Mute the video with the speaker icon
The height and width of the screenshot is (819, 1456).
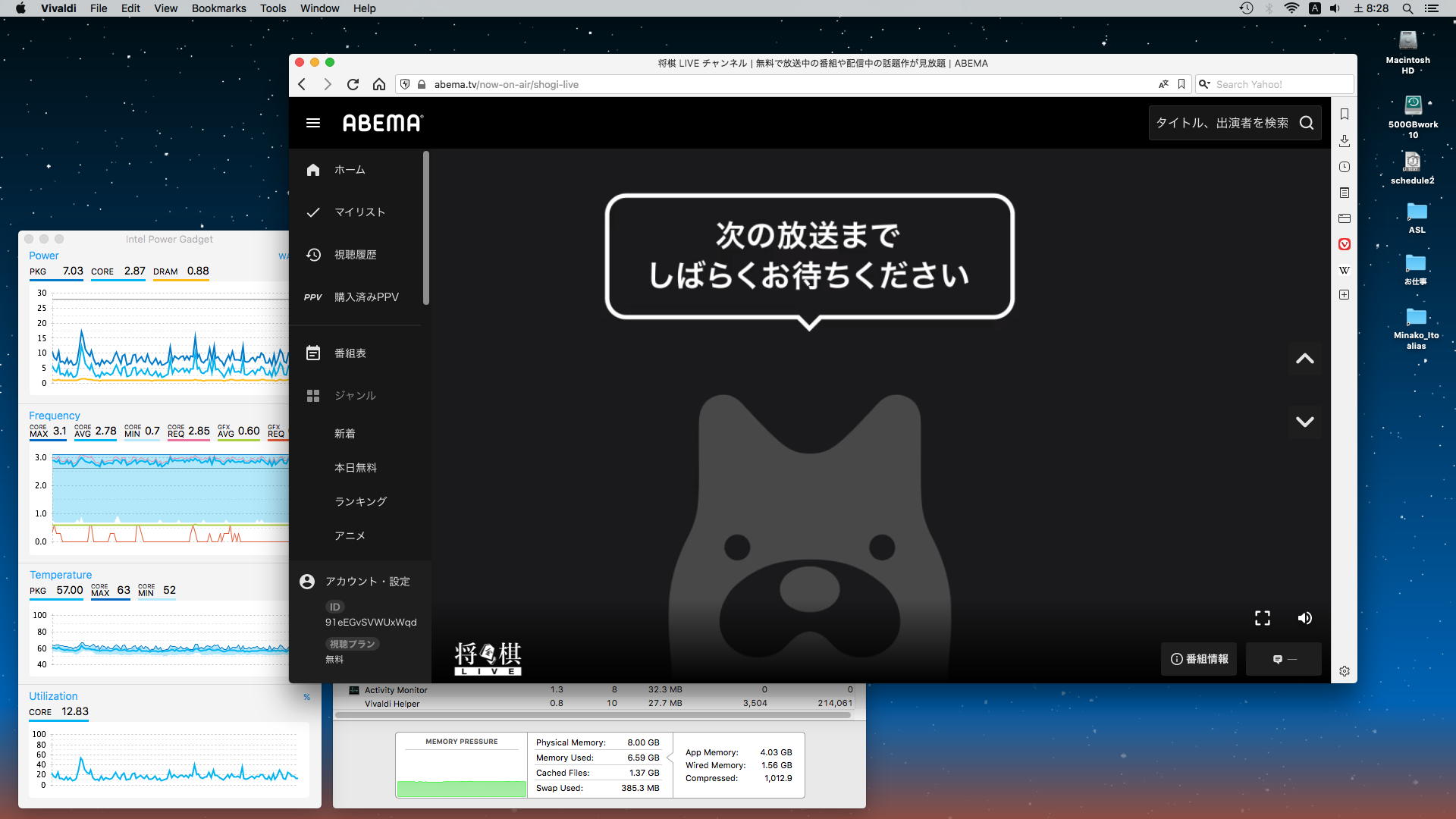1304,618
